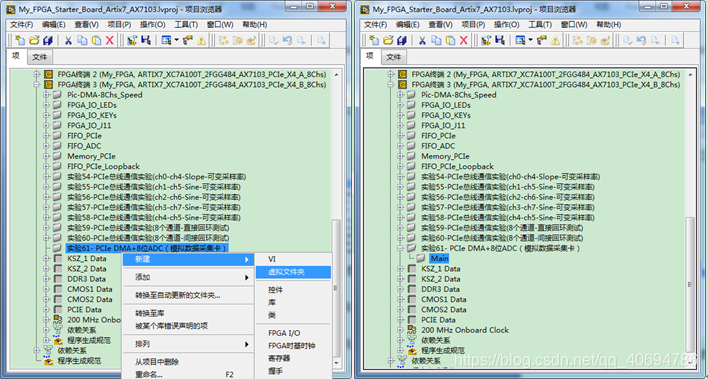
Task: Expand FPGA_IO_LEDs folder in left window
Action: tap(46, 105)
